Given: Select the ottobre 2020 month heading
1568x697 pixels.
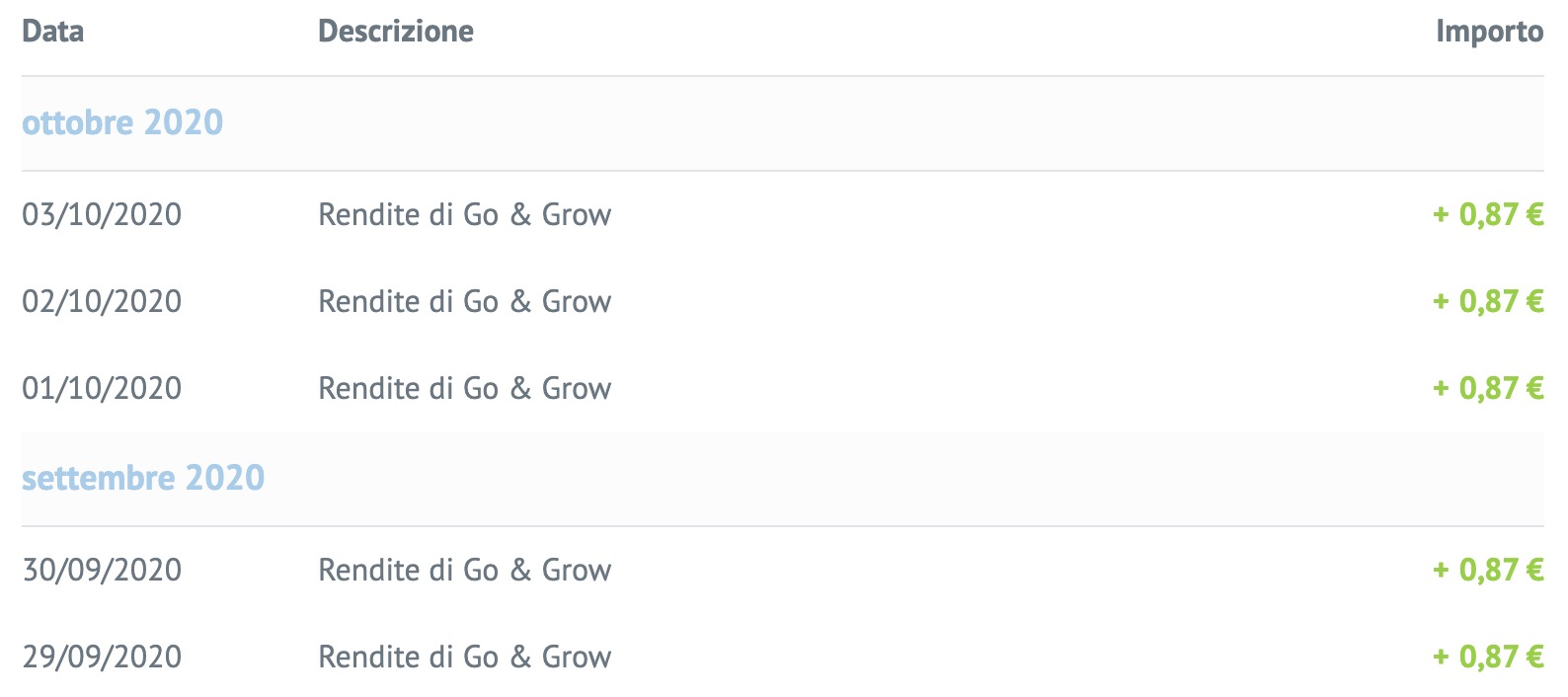Looking at the screenshot, I should (122, 122).
